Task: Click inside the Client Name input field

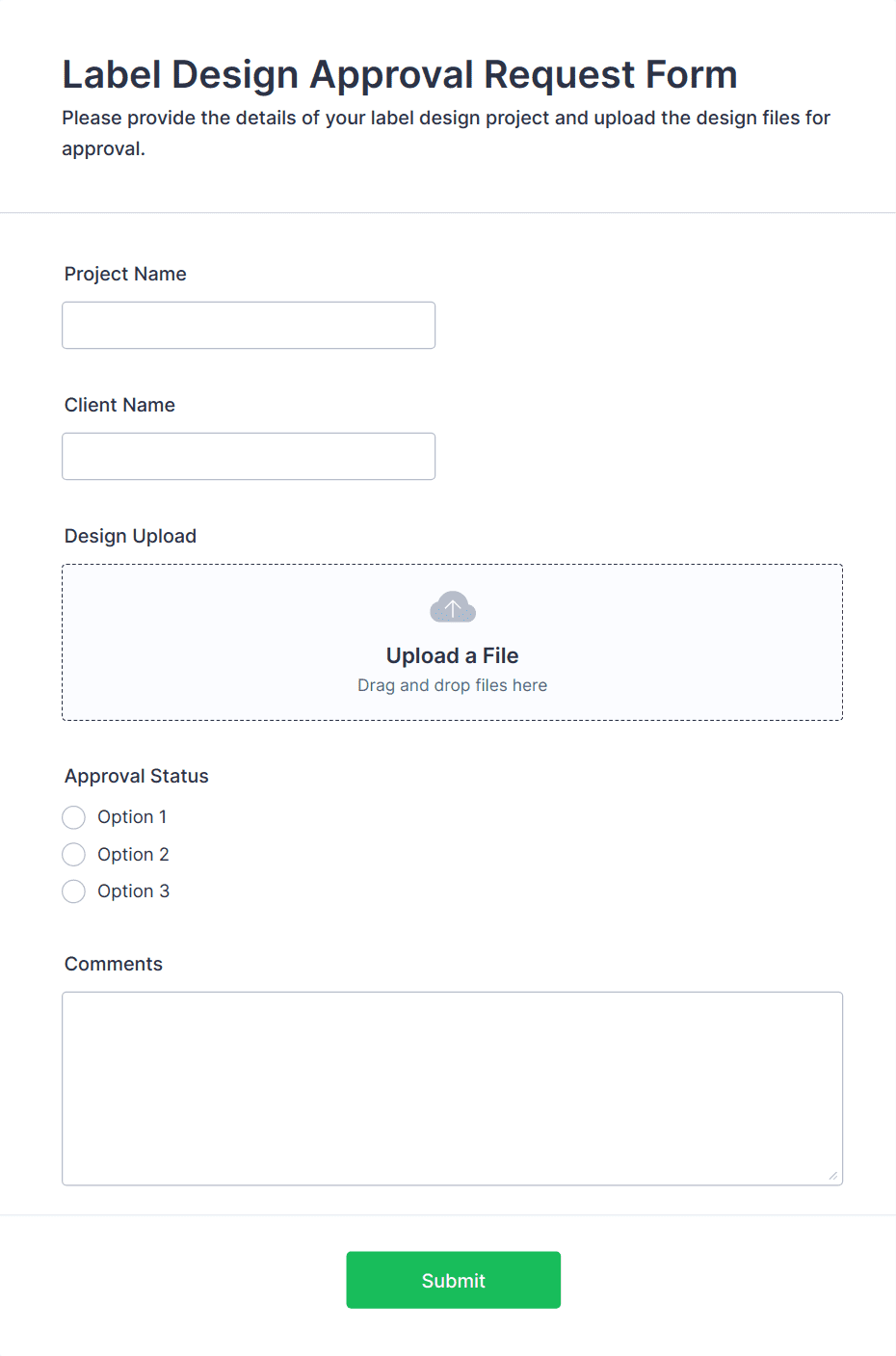Action: pos(248,456)
